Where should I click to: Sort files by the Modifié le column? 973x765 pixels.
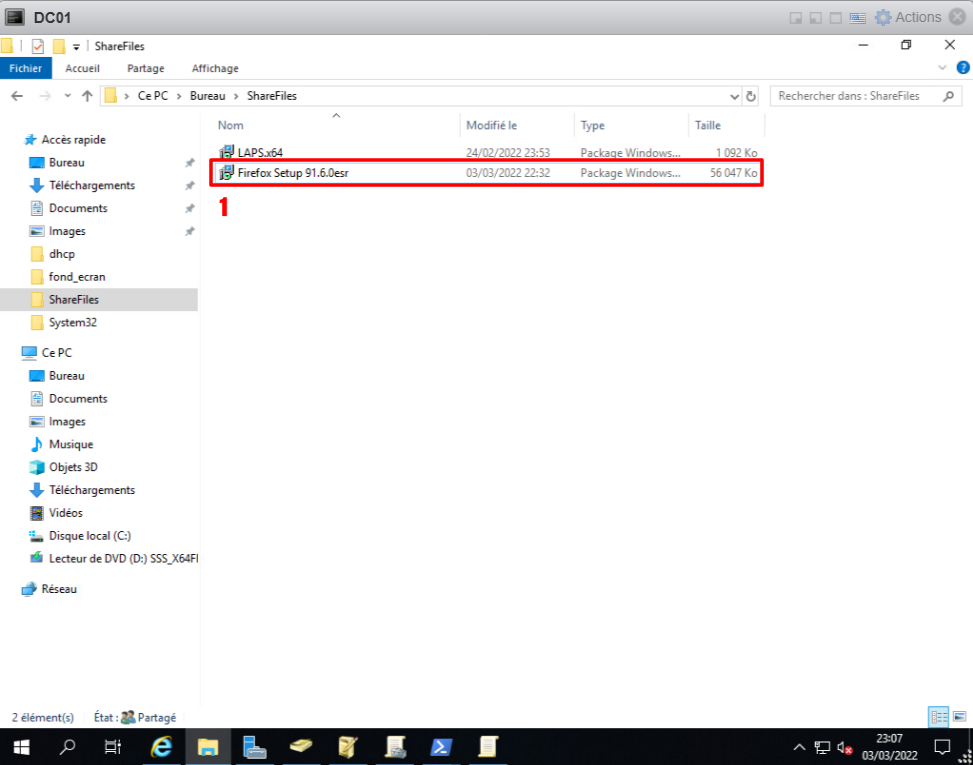491,125
